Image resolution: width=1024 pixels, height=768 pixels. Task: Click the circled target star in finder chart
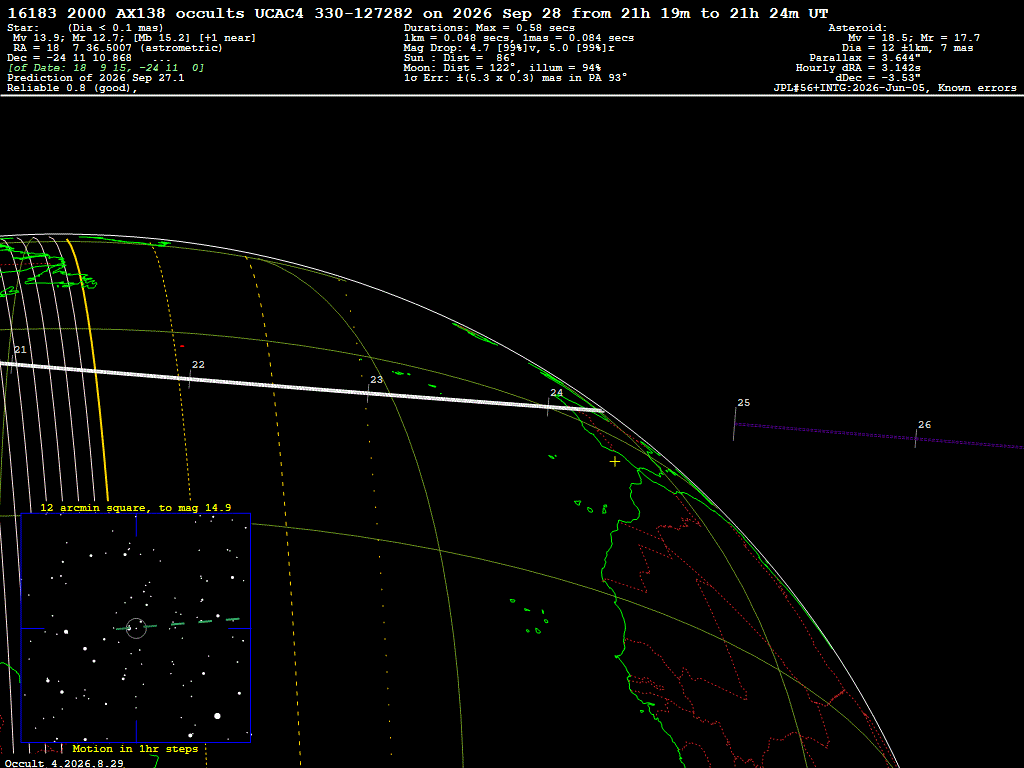pyautogui.click(x=136, y=628)
